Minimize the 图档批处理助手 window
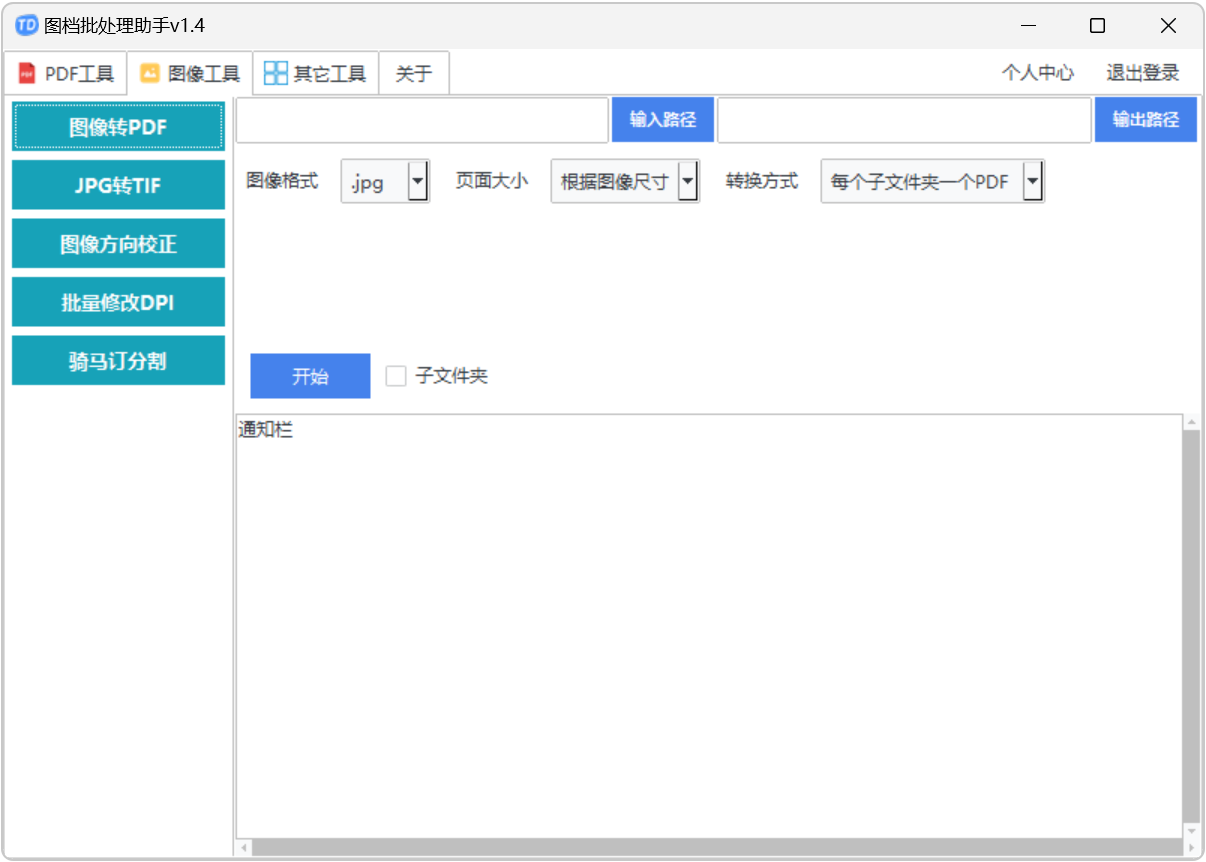 pos(1026,26)
